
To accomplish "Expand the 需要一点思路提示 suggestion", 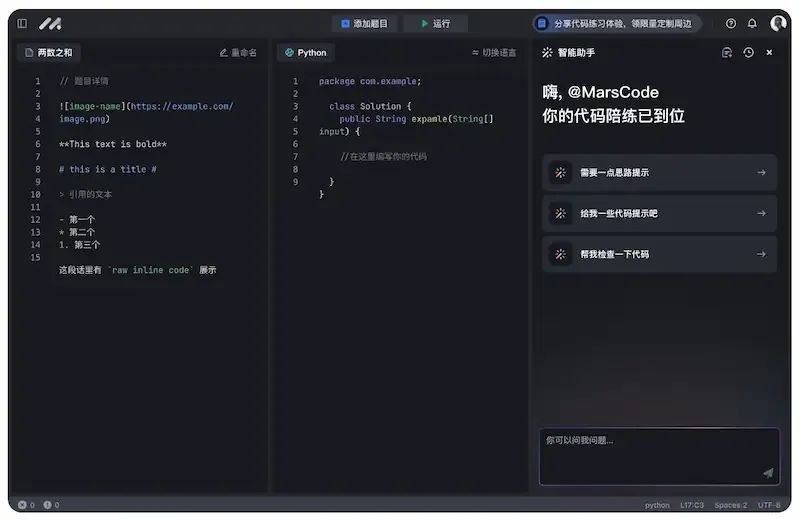I will (659, 172).
